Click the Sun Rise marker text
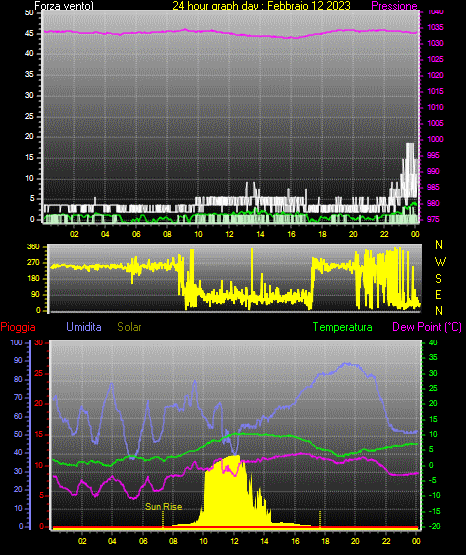This screenshot has height=555, width=466. [163, 507]
